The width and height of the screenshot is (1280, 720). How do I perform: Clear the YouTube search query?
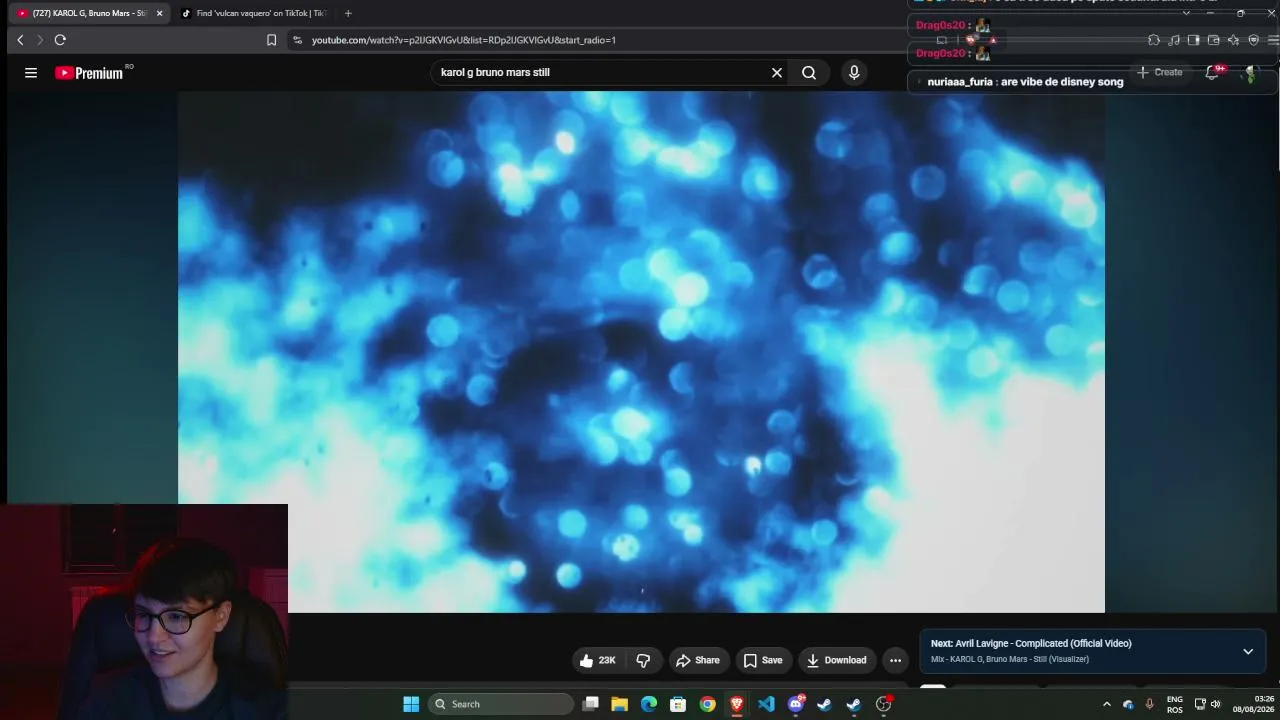click(776, 72)
